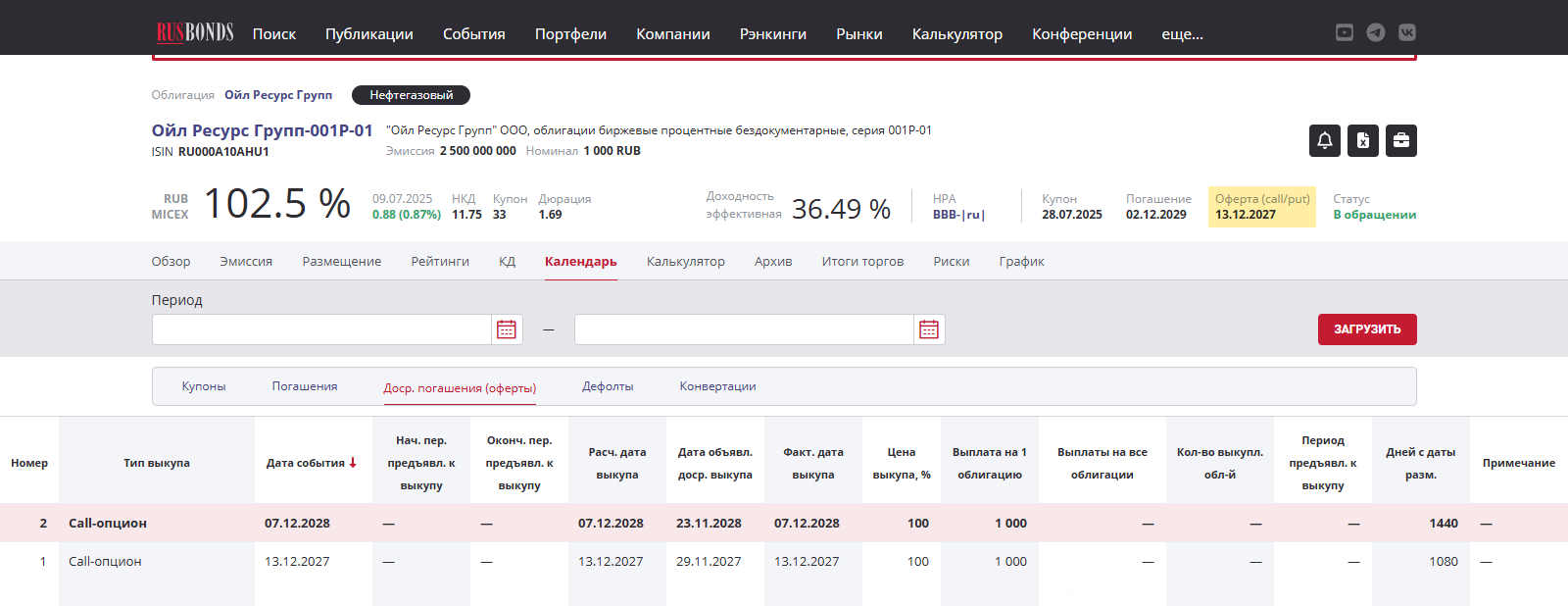1568x606 pixels.
Task: Switch to Риски tab
Action: [x=952, y=262]
